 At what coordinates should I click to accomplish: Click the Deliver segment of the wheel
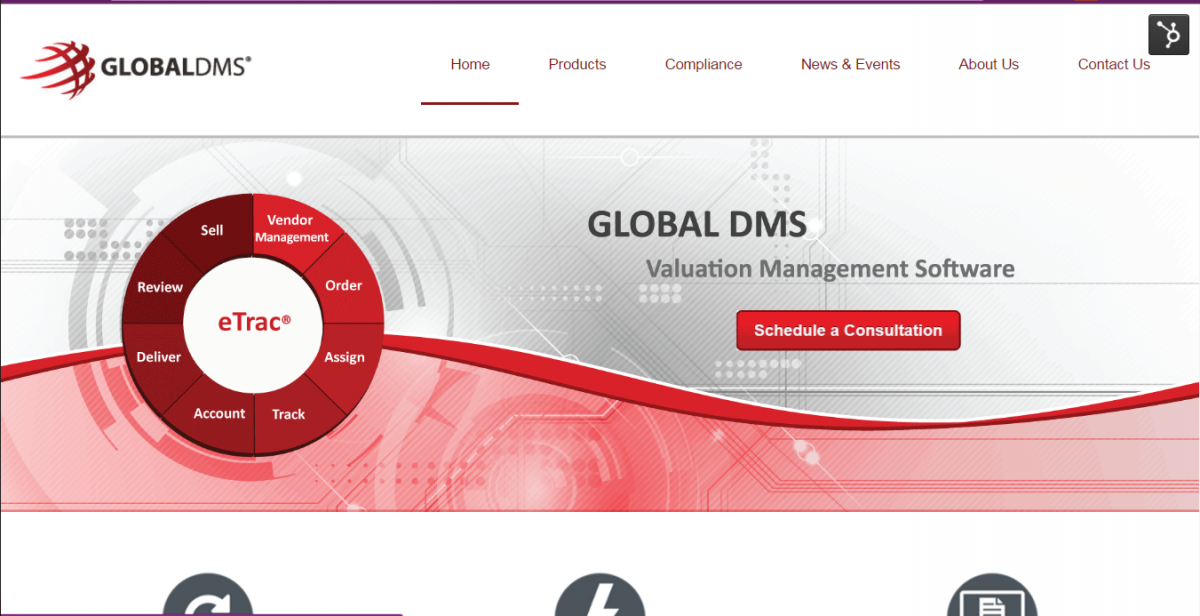[x=159, y=357]
